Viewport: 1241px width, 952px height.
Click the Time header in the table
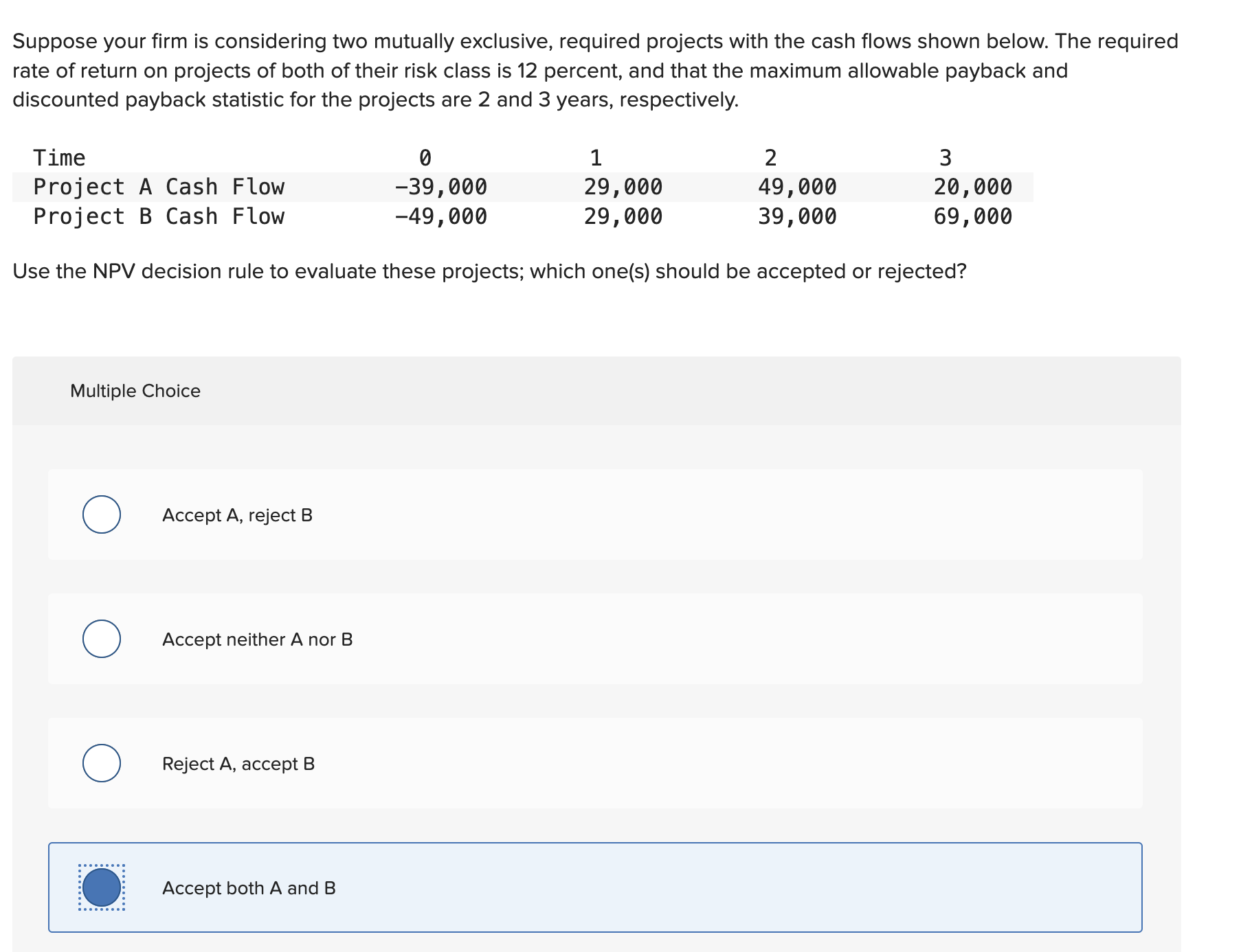tap(59, 157)
